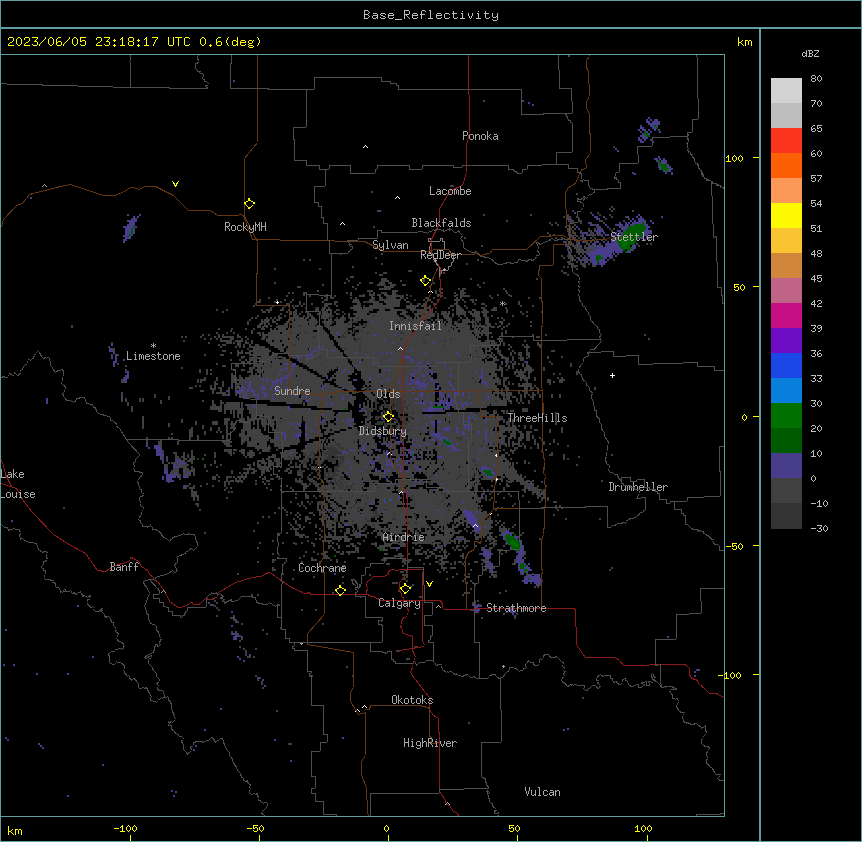Select the RockyMH label

pyautogui.click(x=245, y=227)
